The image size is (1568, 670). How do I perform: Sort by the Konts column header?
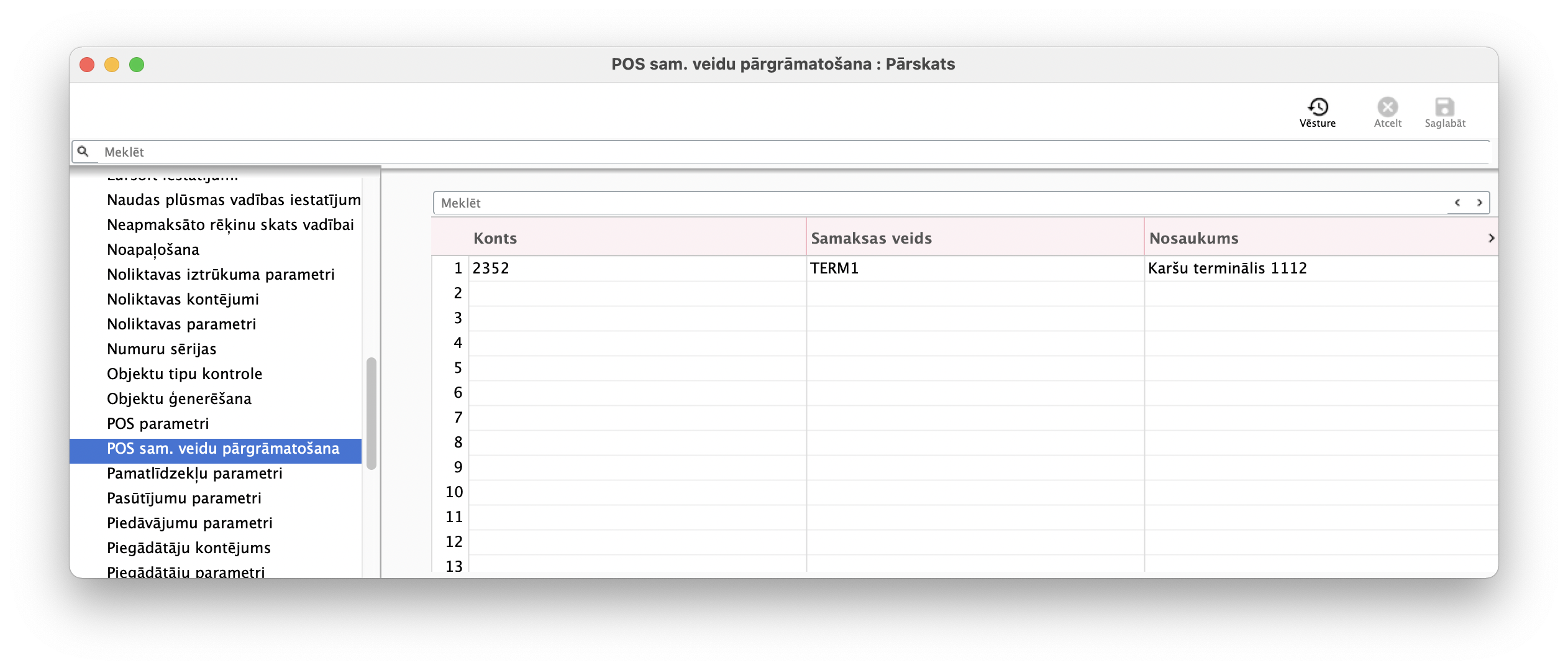tap(495, 237)
